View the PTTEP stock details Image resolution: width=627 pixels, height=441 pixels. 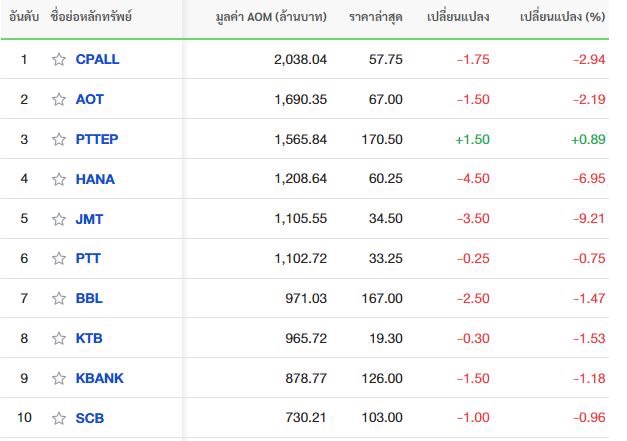[97, 139]
